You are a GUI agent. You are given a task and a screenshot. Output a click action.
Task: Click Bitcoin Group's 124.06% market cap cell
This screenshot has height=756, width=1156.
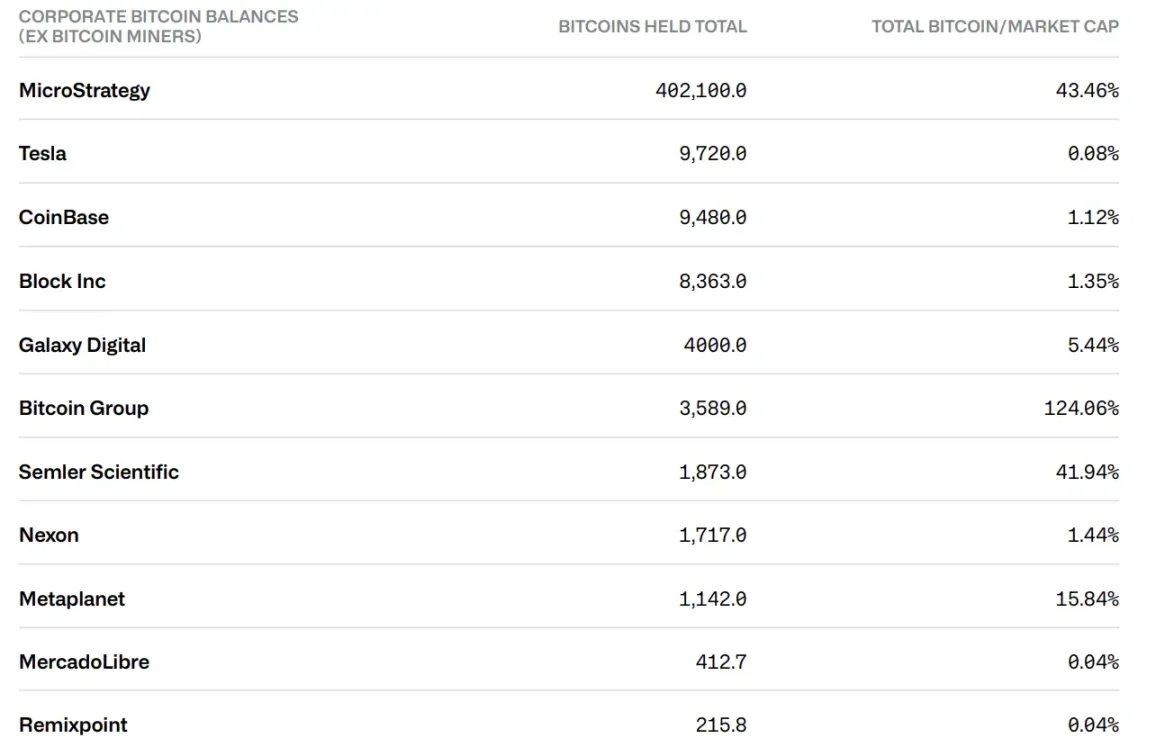coord(1082,409)
